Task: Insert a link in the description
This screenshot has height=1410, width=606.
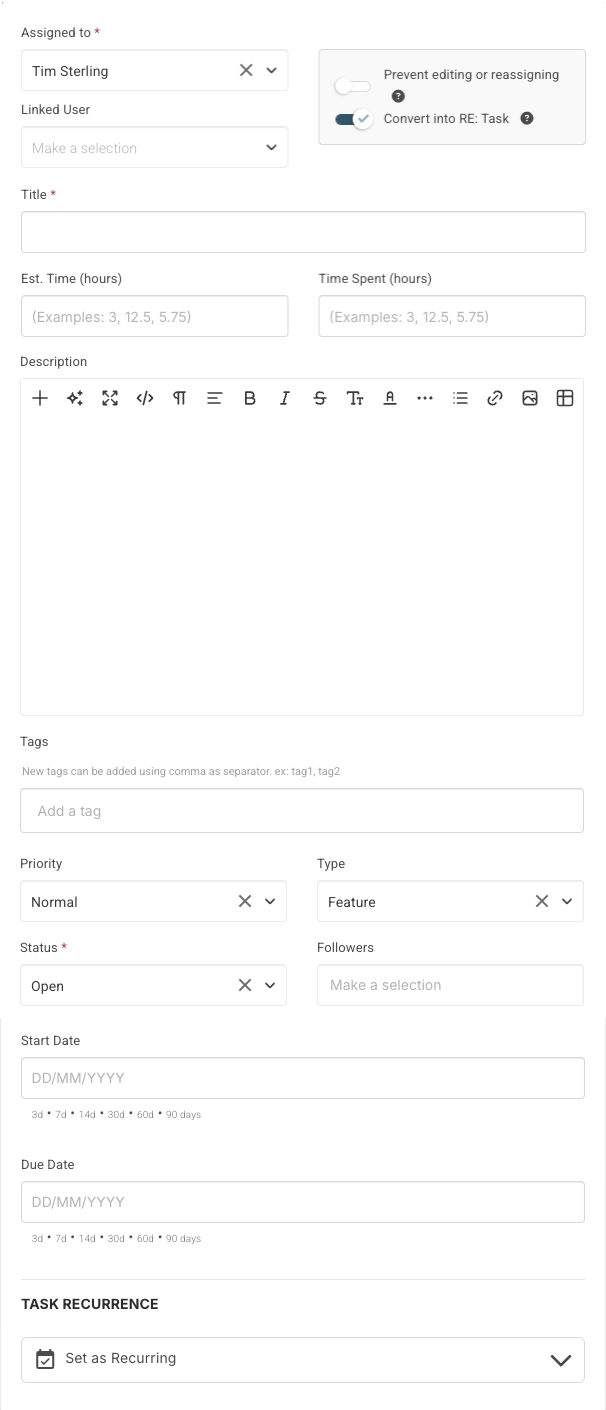Action: [495, 398]
